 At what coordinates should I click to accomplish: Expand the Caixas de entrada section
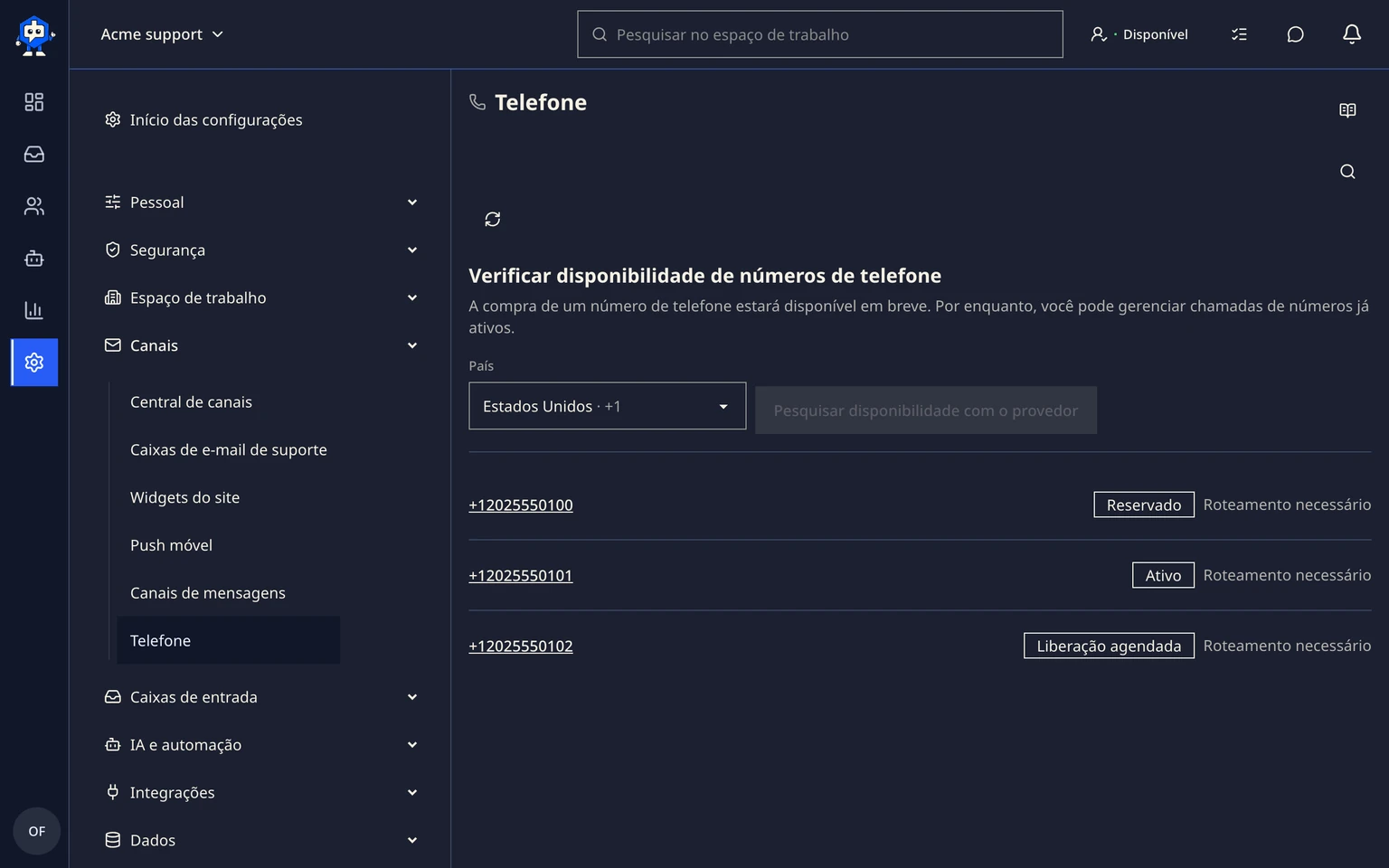tap(260, 697)
